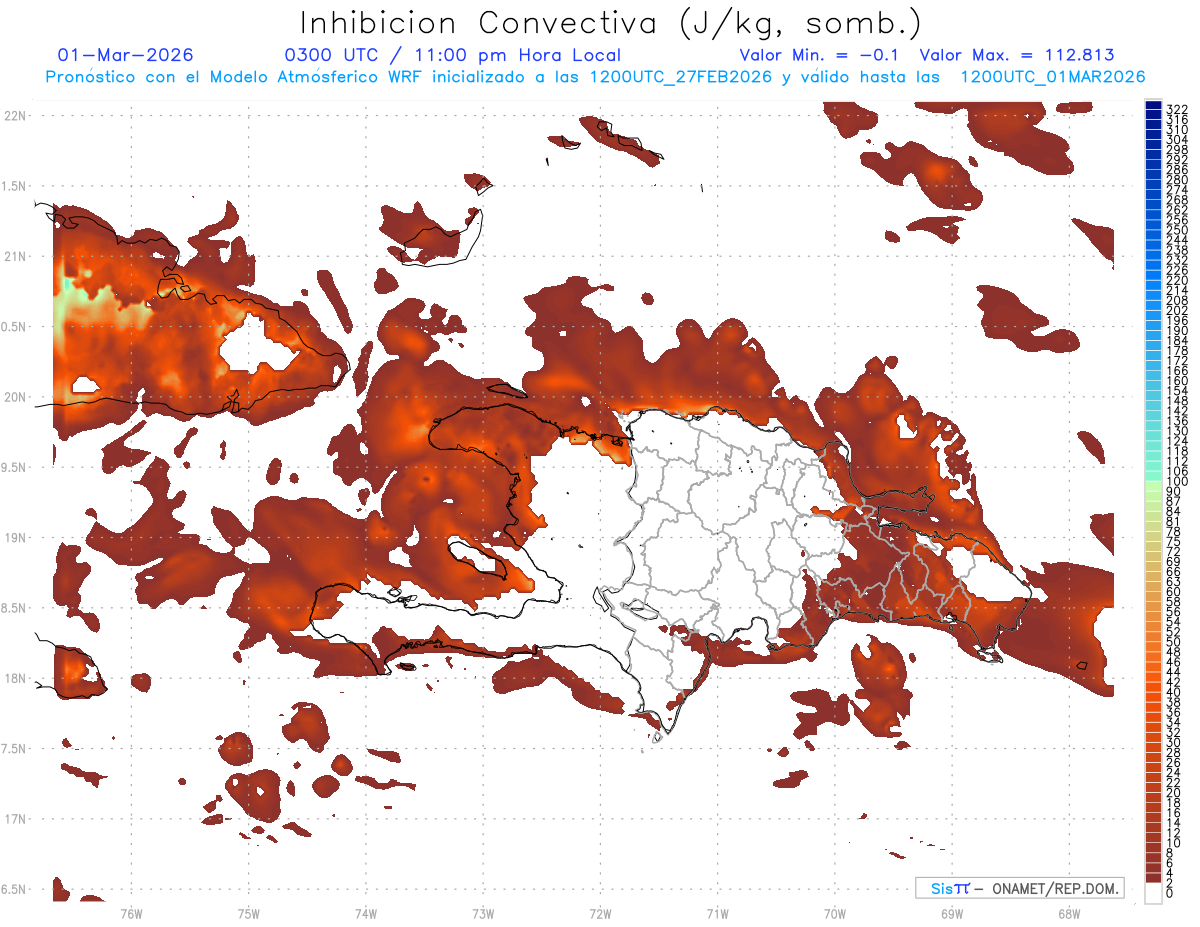The image size is (1200, 927).
Task: Click the '1200UTC_01MAR2026' valid-until time
Action: [1053, 77]
